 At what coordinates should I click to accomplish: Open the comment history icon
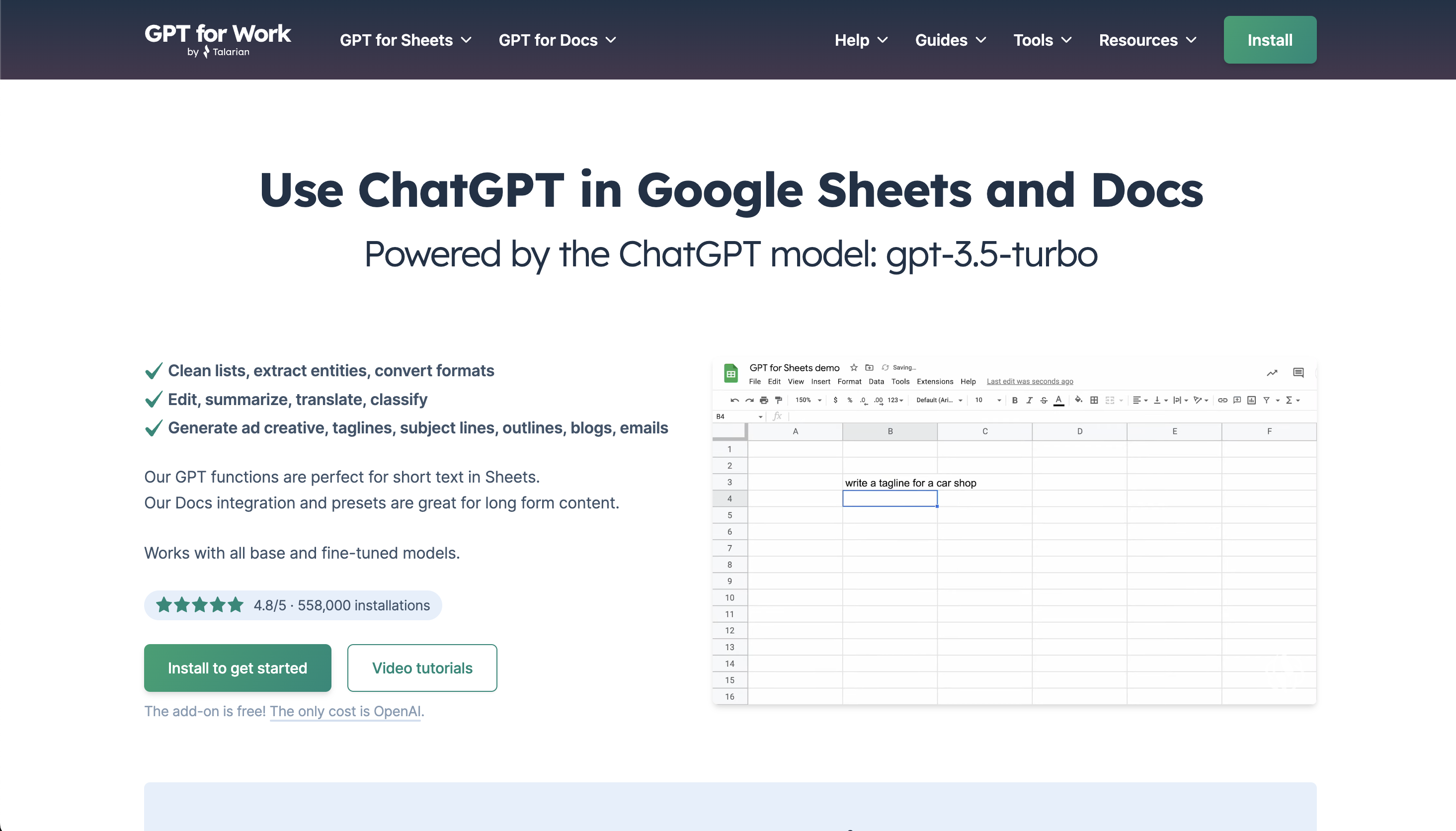1298,373
